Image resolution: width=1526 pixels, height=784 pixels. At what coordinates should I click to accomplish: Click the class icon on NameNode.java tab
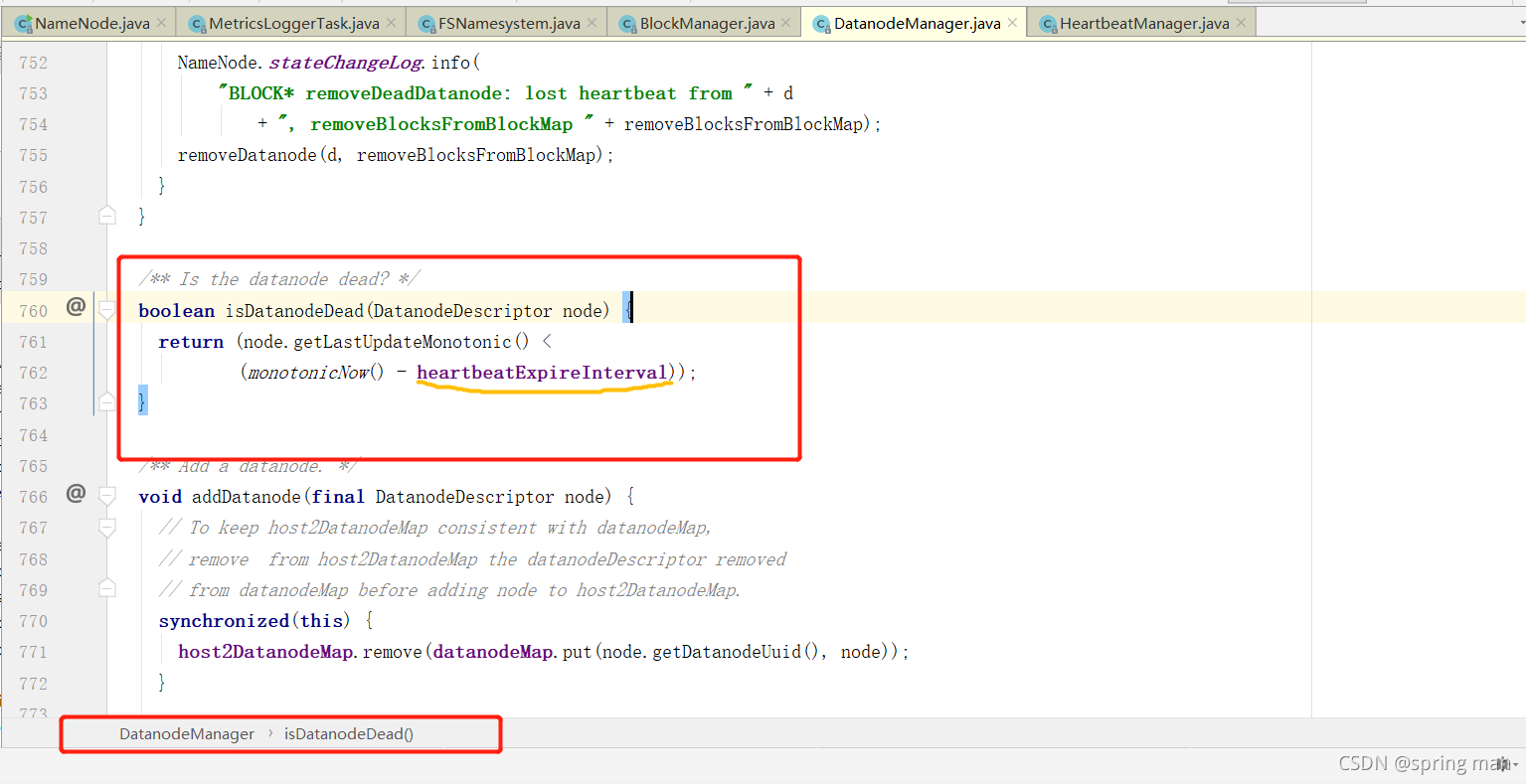tap(24, 24)
